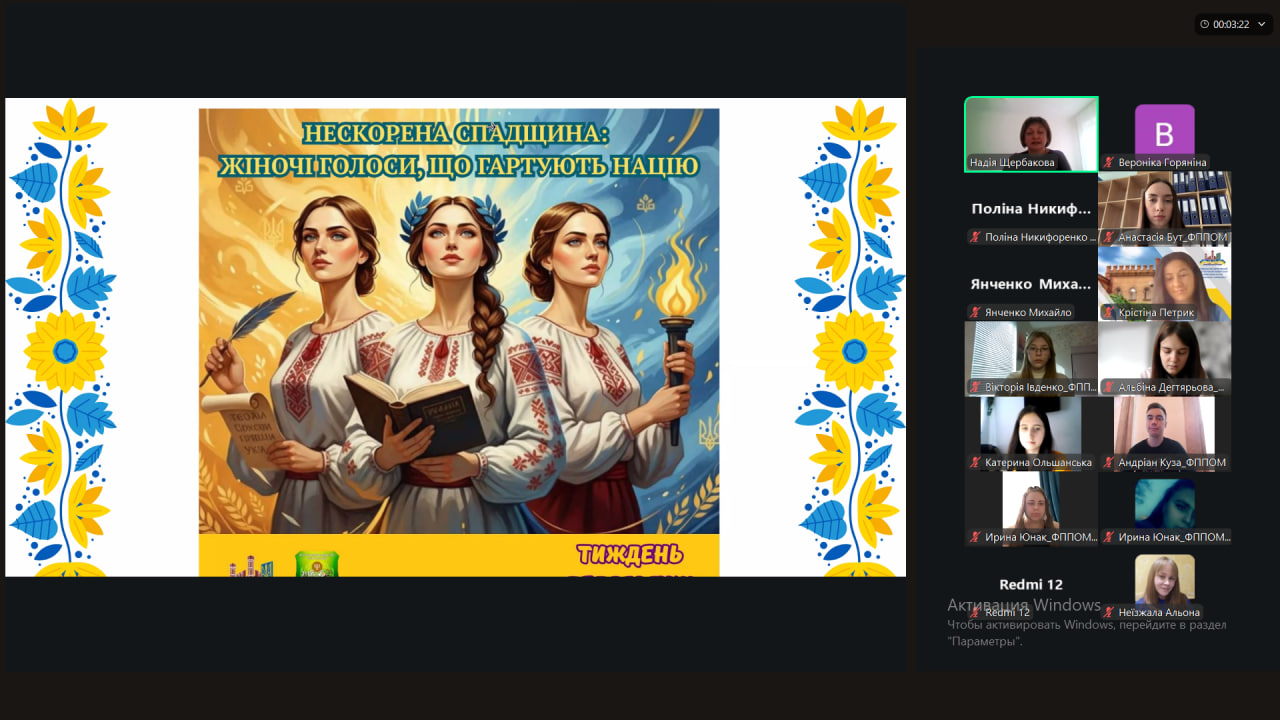Expand the chevron next to the 00:03:22 timer

coord(1261,24)
